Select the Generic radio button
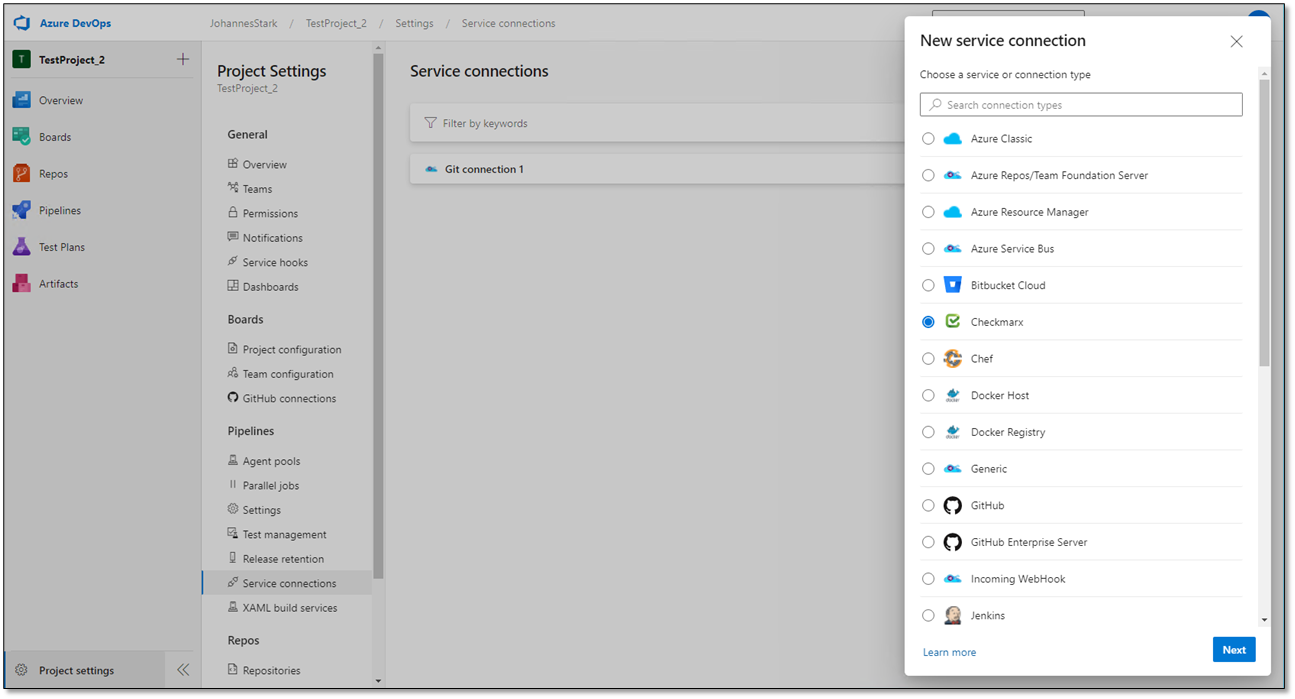Screen dimensions: 1295x699 pyautogui.click(x=928, y=469)
